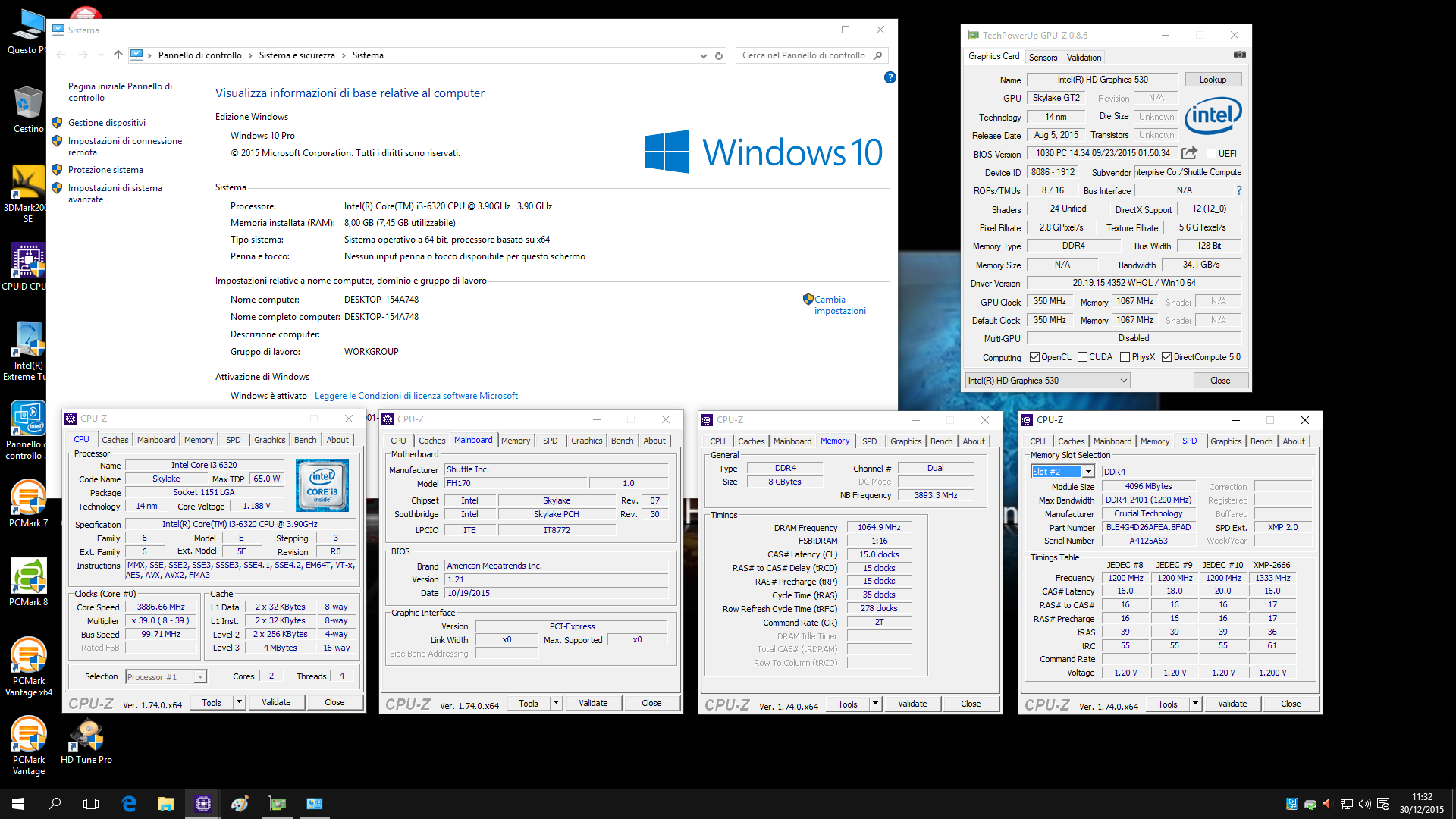Screen dimensions: 1456x819
Task: Open the Cestino recycle bin icon
Action: click(27, 108)
